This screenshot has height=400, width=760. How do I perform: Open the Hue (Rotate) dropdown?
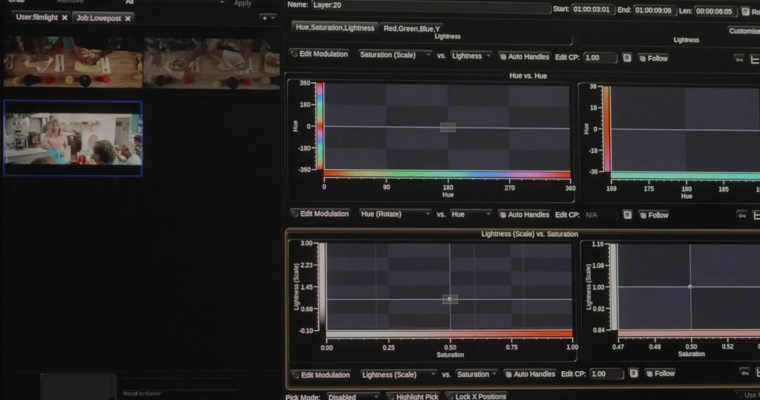pyautogui.click(x=395, y=214)
